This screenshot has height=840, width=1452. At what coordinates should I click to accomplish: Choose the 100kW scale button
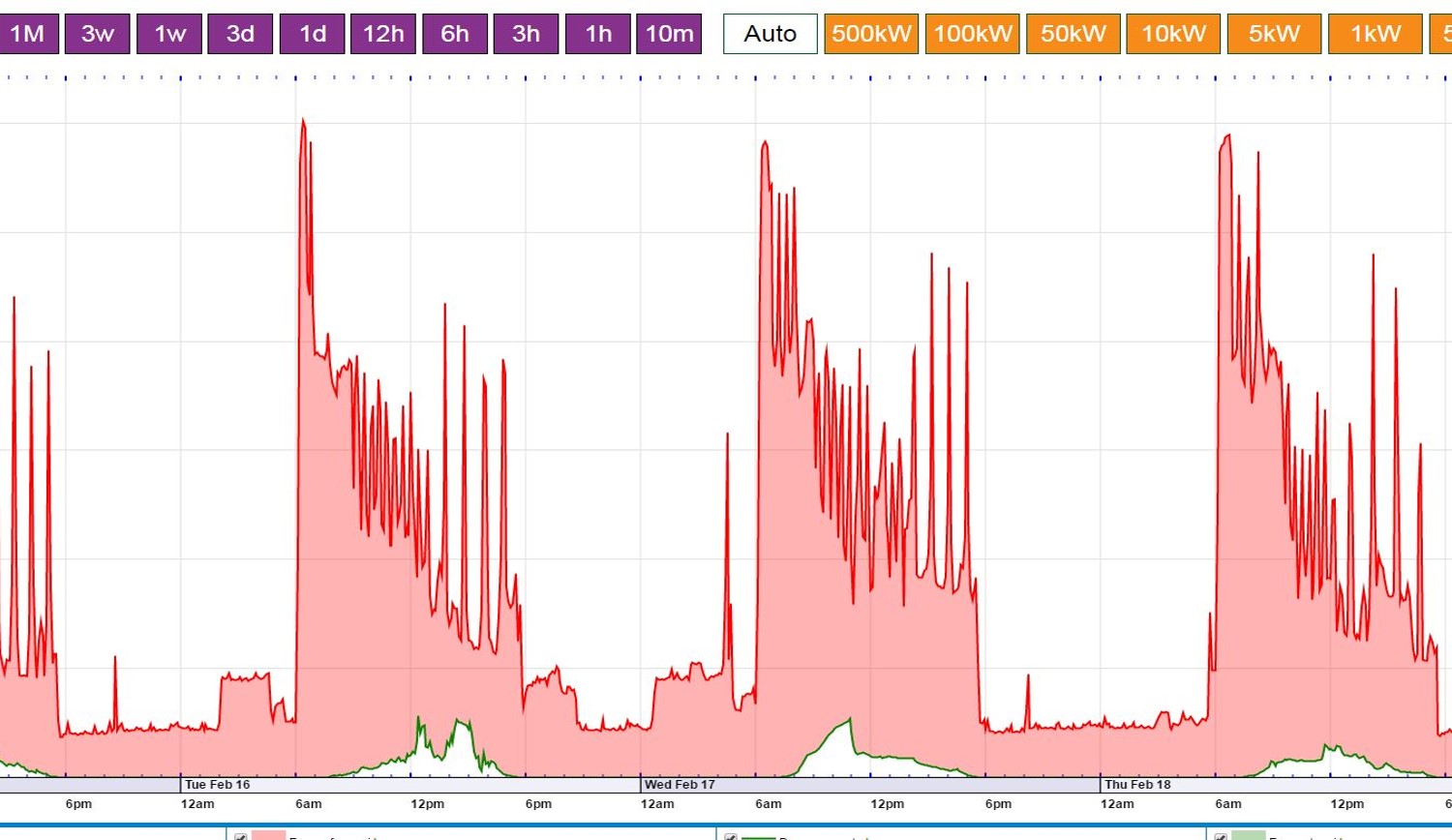tap(972, 34)
